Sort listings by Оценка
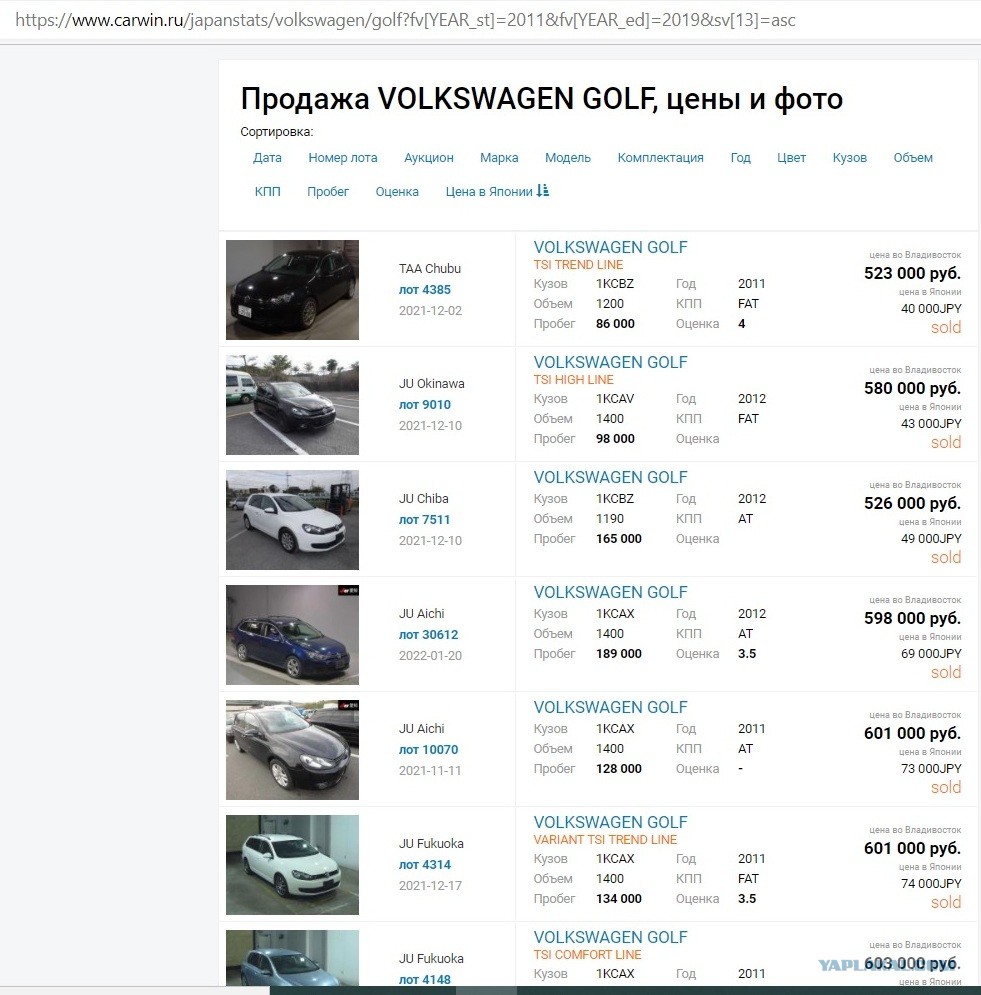The image size is (981, 995). tap(397, 191)
